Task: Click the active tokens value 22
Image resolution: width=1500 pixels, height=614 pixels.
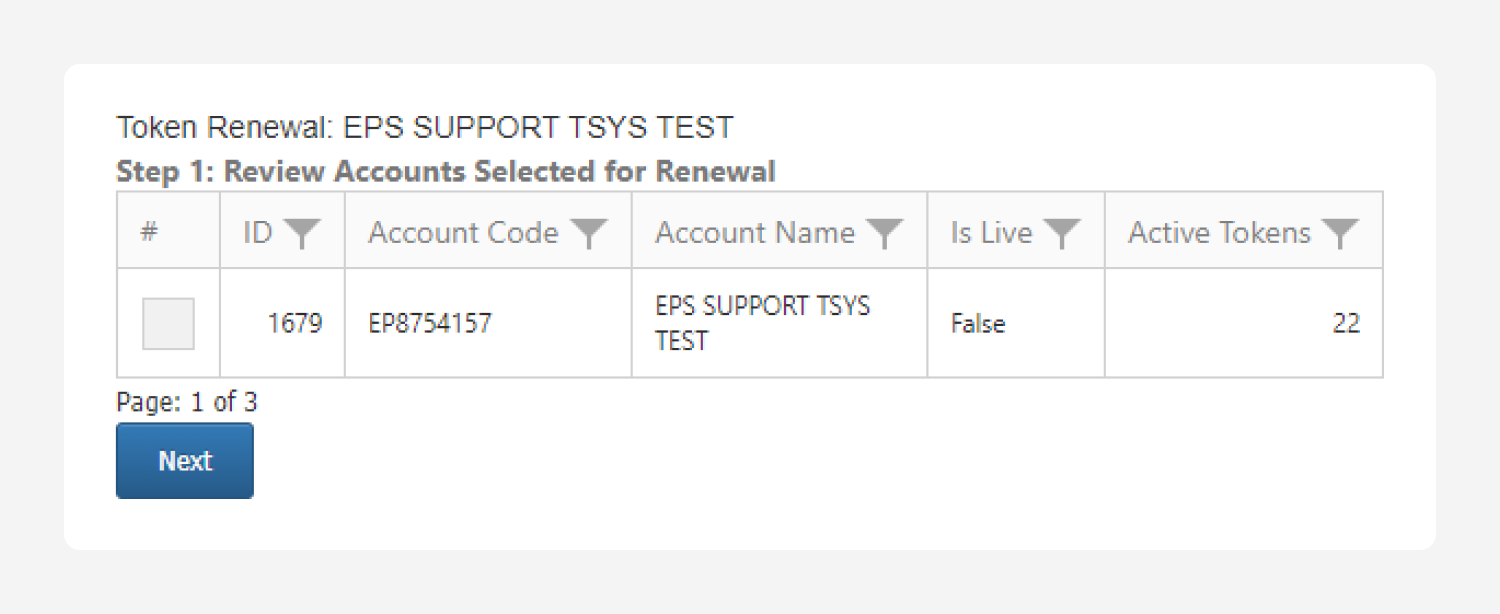Action: tap(1346, 324)
